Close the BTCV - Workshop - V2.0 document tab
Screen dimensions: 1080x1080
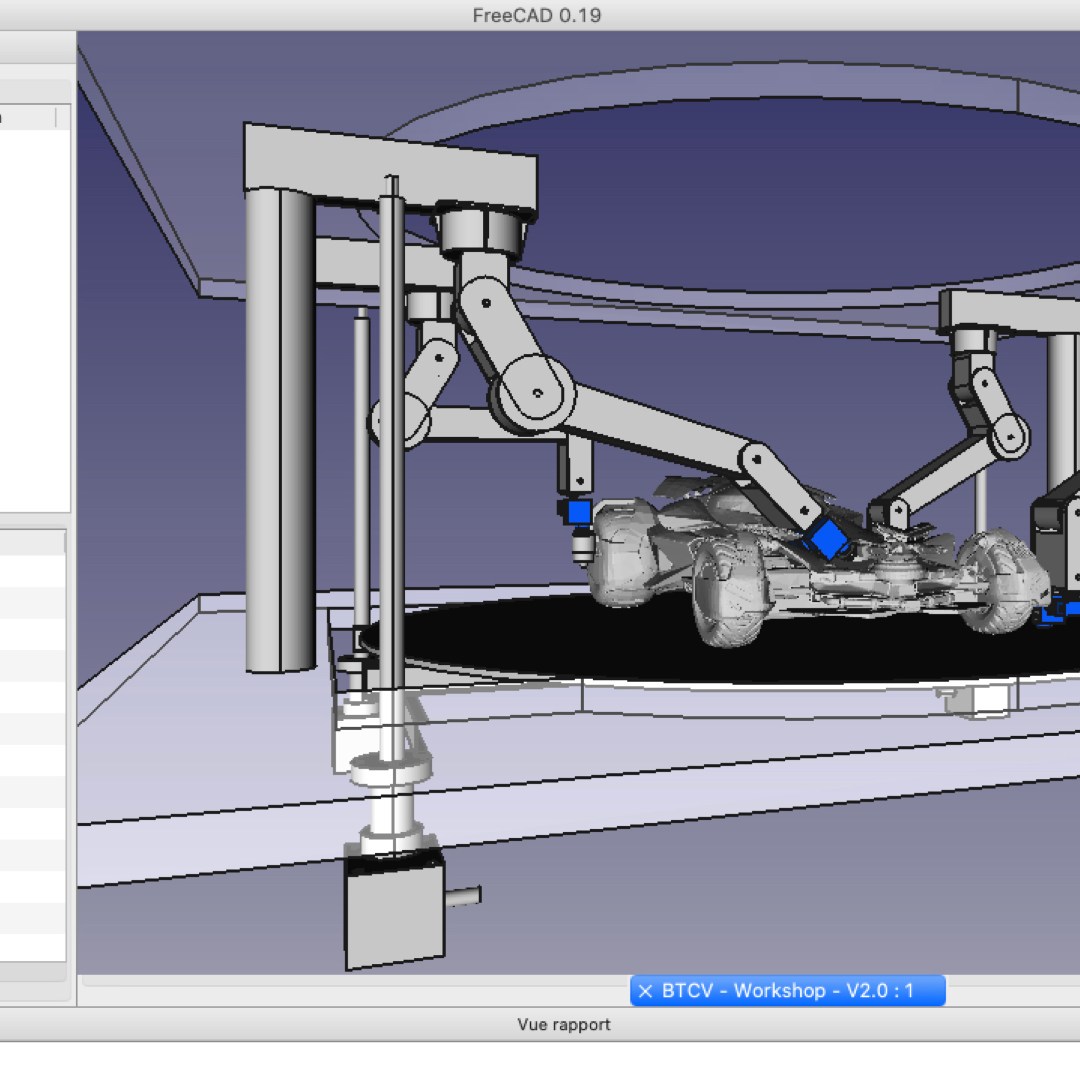[645, 991]
